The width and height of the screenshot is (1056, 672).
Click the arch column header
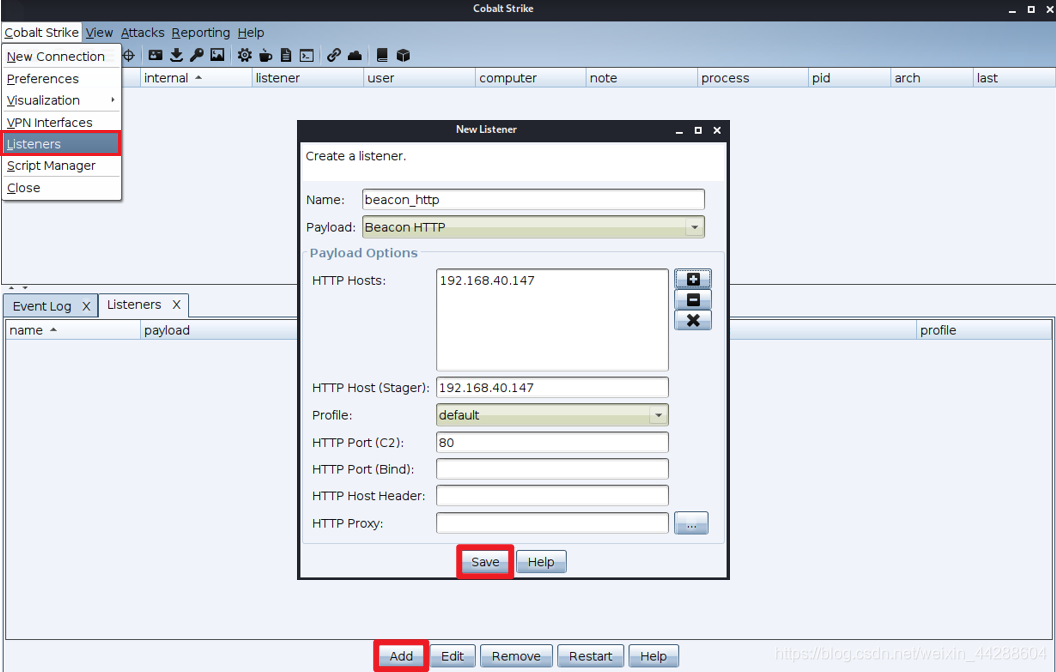point(932,78)
